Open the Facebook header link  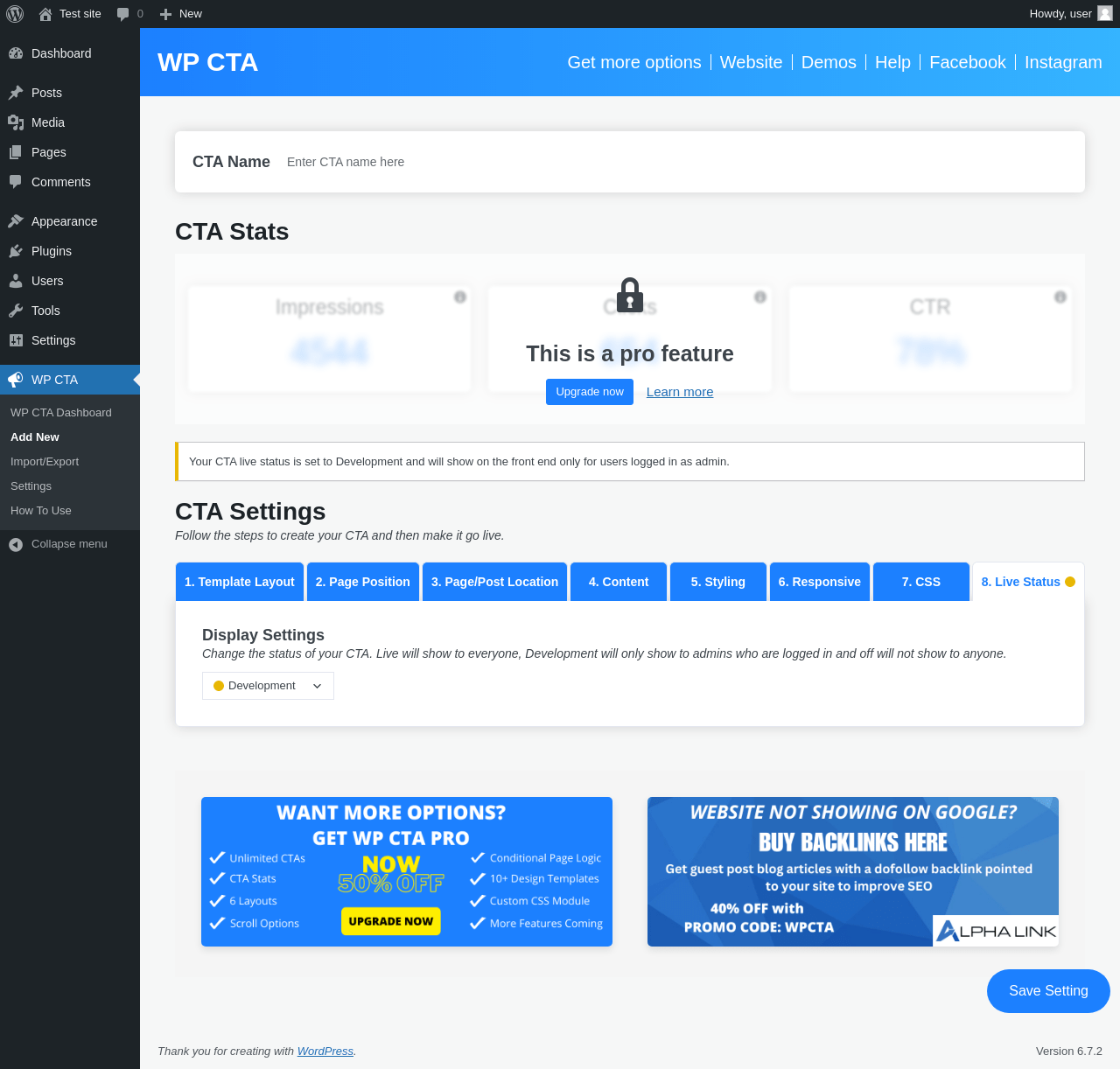(968, 62)
